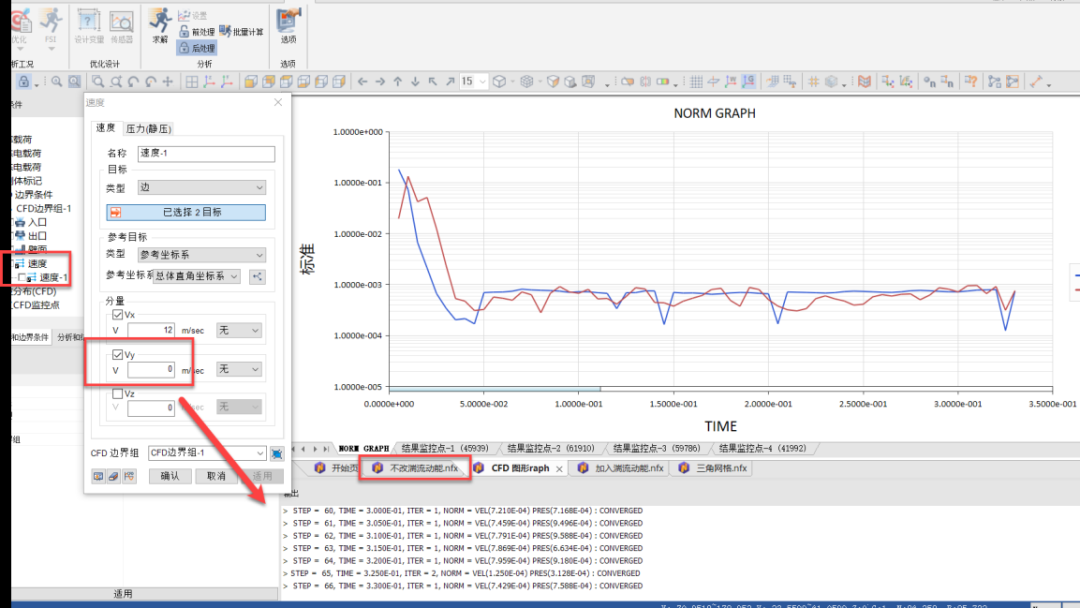Click the blue icon next to the CFD边界组 dropdown

click(277, 453)
